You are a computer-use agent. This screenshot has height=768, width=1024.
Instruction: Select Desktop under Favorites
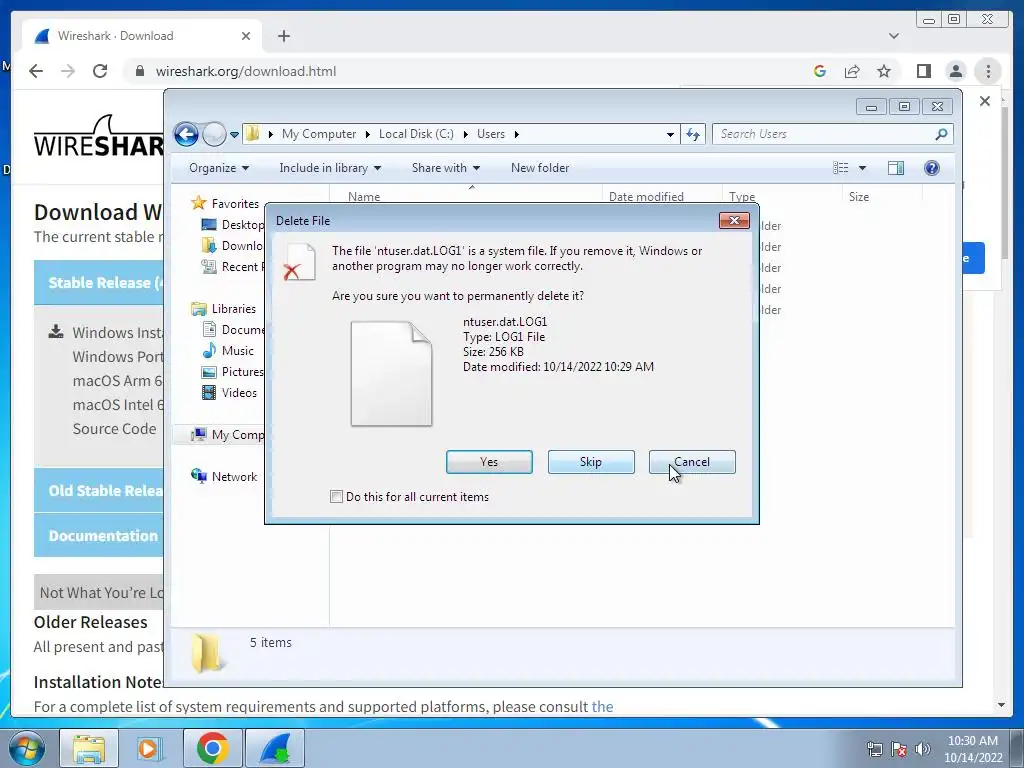tap(233, 225)
